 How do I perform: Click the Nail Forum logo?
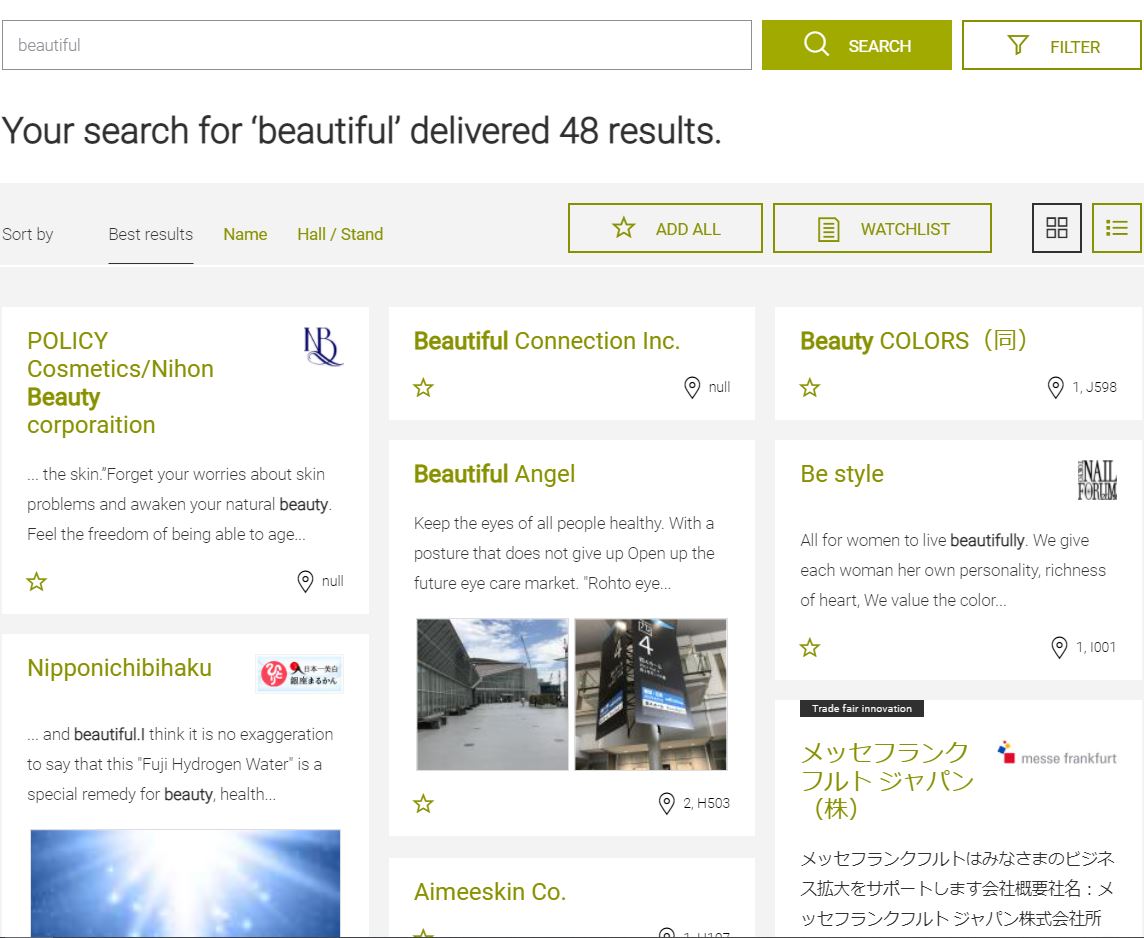tap(1097, 480)
